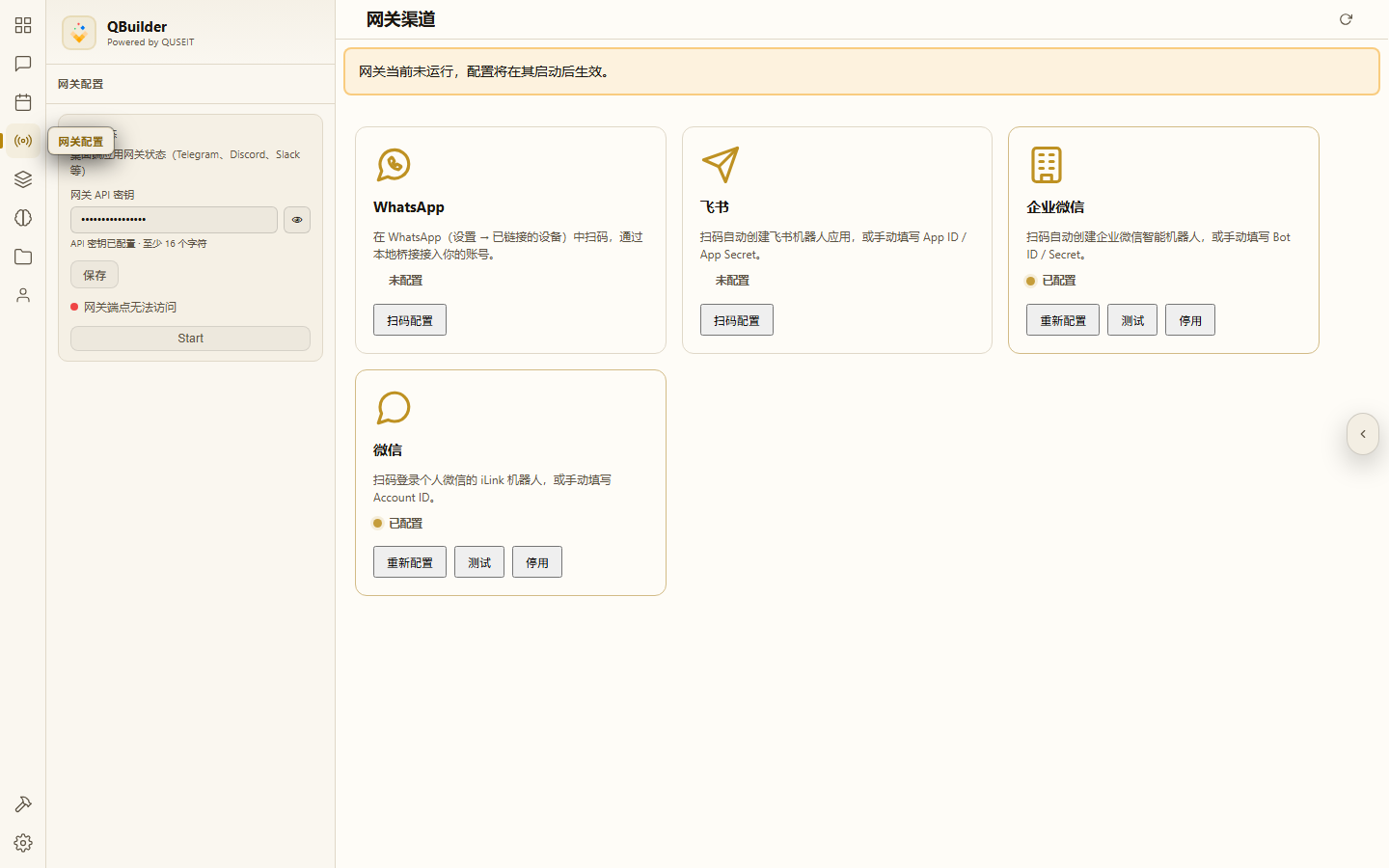Open the settings gear icon
The height and width of the screenshot is (868, 1389).
[x=23, y=843]
